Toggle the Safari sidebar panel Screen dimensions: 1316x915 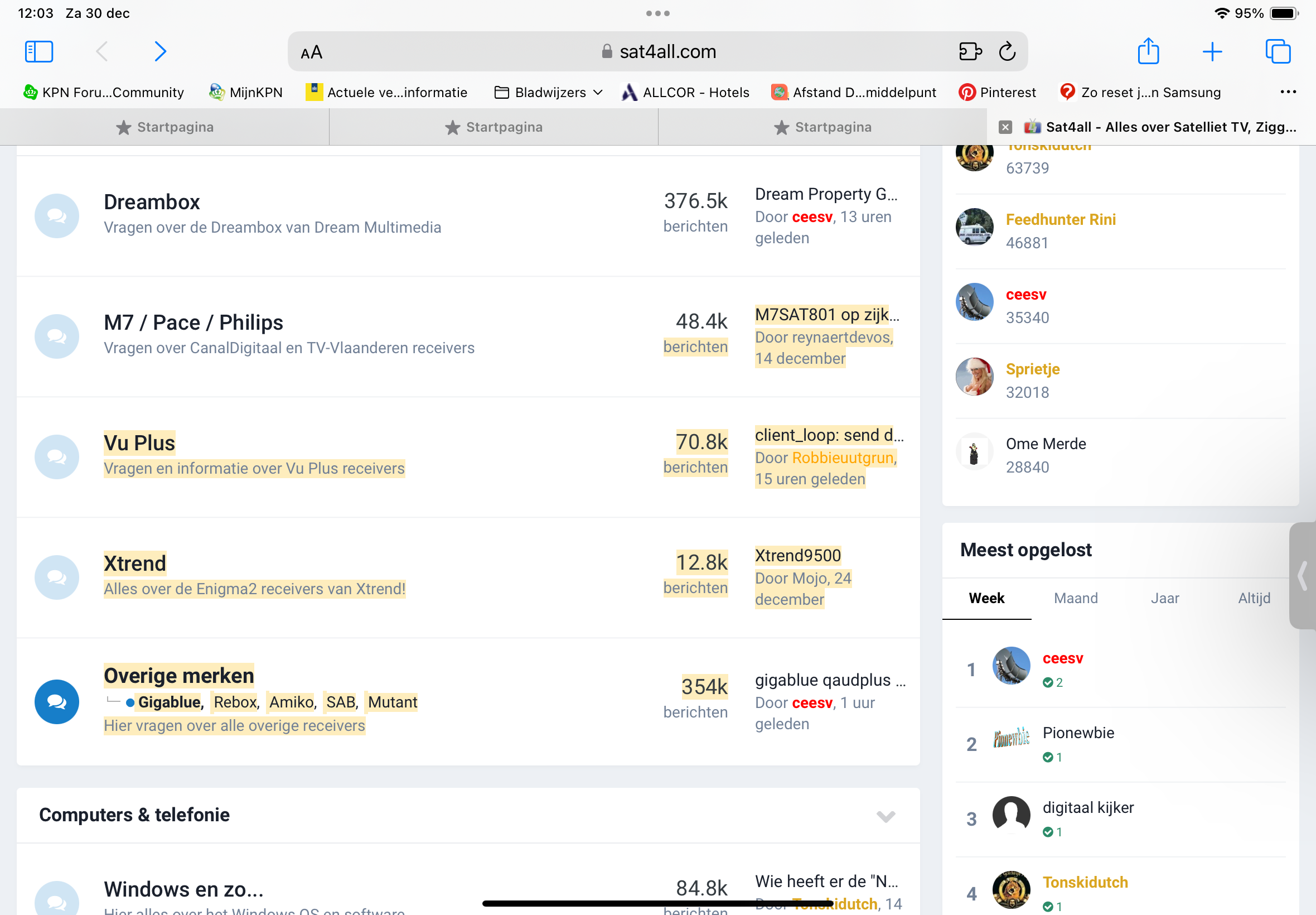coord(39,51)
